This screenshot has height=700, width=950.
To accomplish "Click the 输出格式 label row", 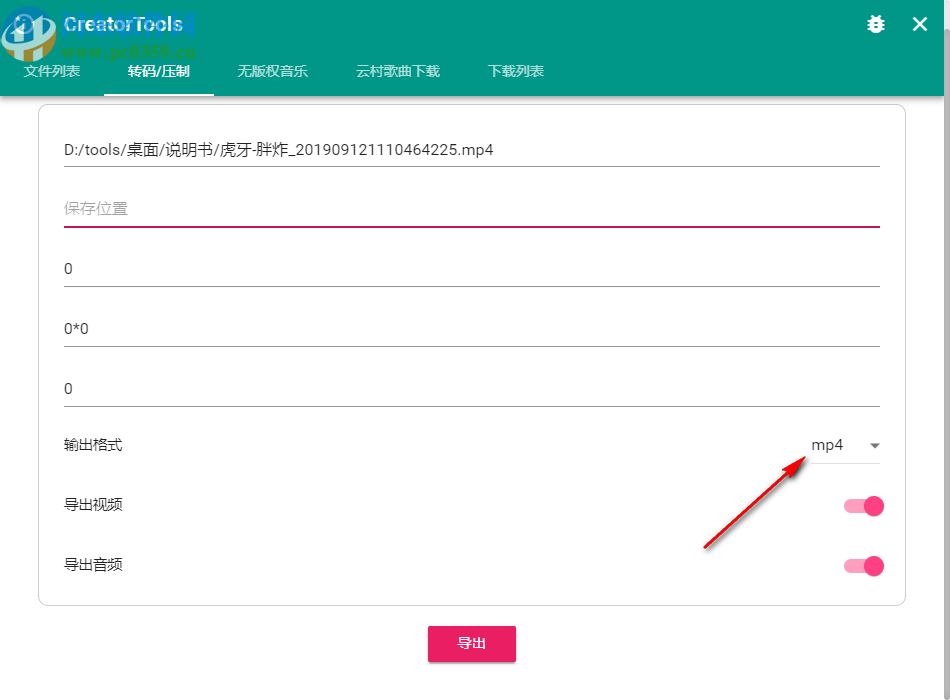I will tap(95, 444).
